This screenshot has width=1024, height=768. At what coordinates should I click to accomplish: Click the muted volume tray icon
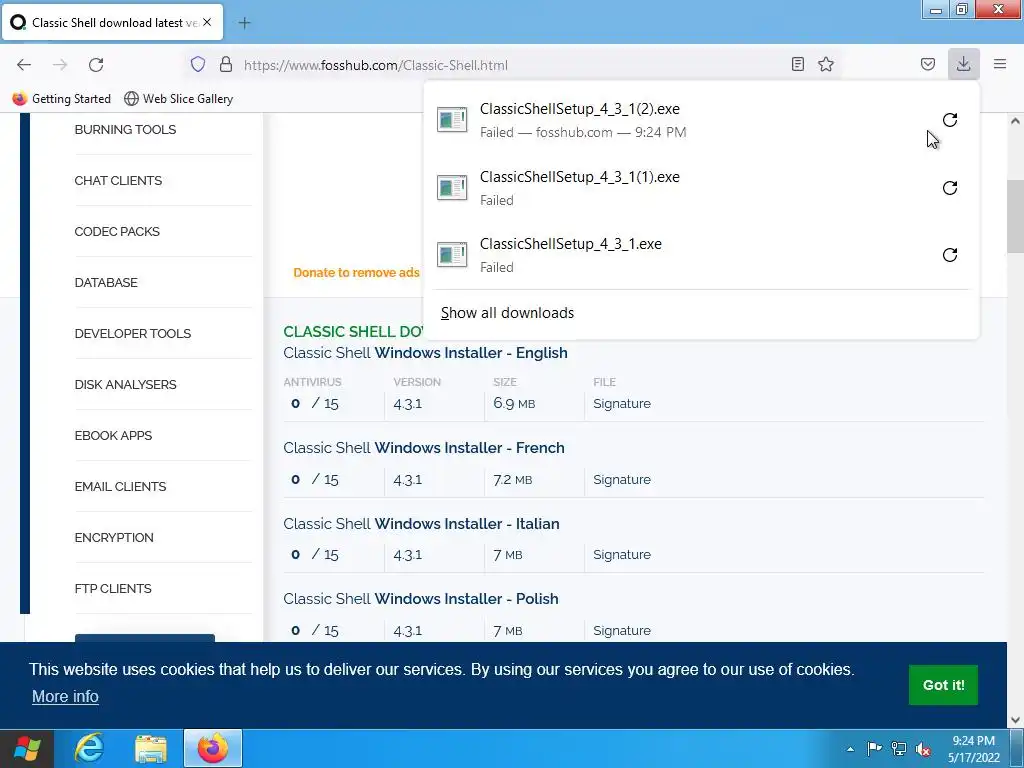coord(923,749)
